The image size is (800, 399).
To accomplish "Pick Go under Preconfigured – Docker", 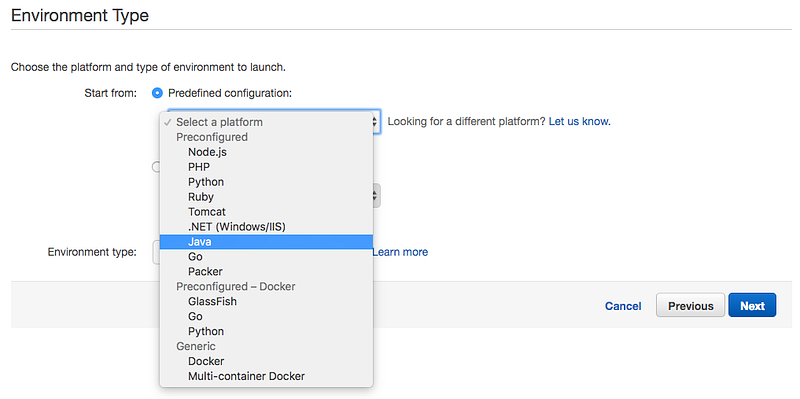I will pos(266,316).
